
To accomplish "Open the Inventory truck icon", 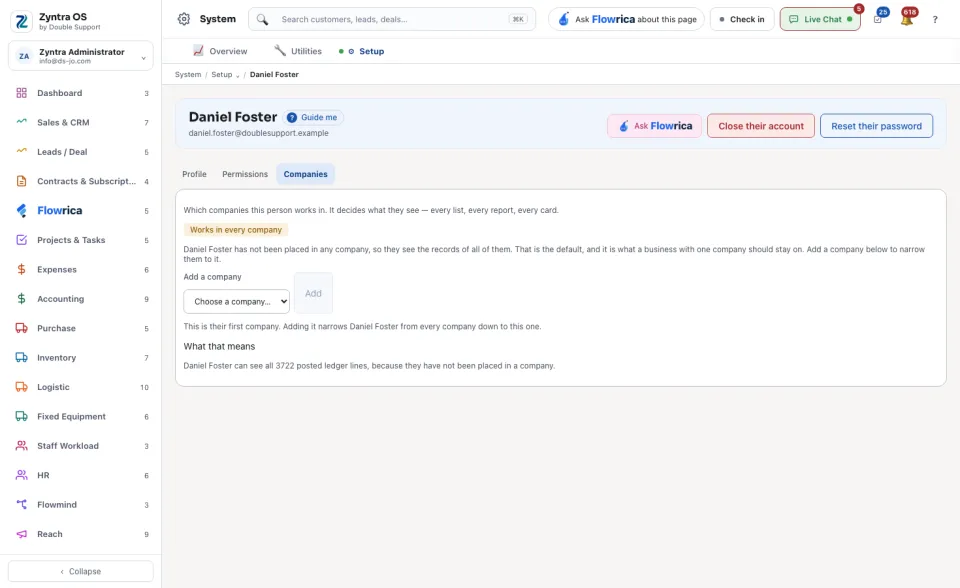I will point(21,358).
